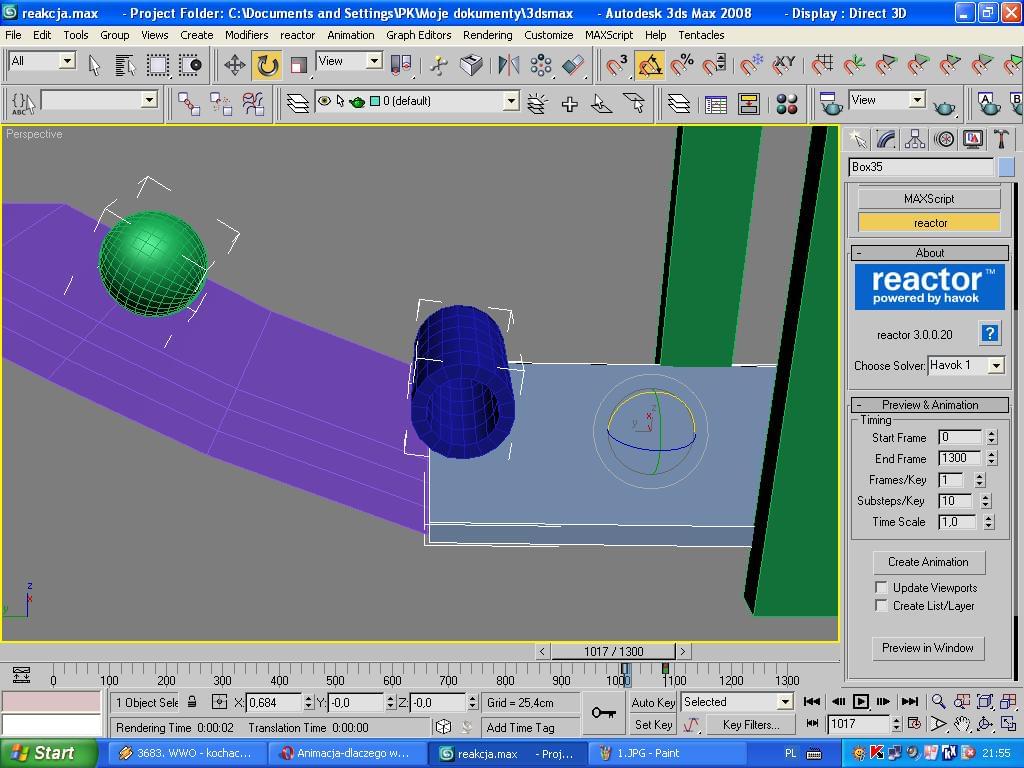The height and width of the screenshot is (768, 1024).
Task: Activate the Select and Scale tool
Action: point(298,65)
